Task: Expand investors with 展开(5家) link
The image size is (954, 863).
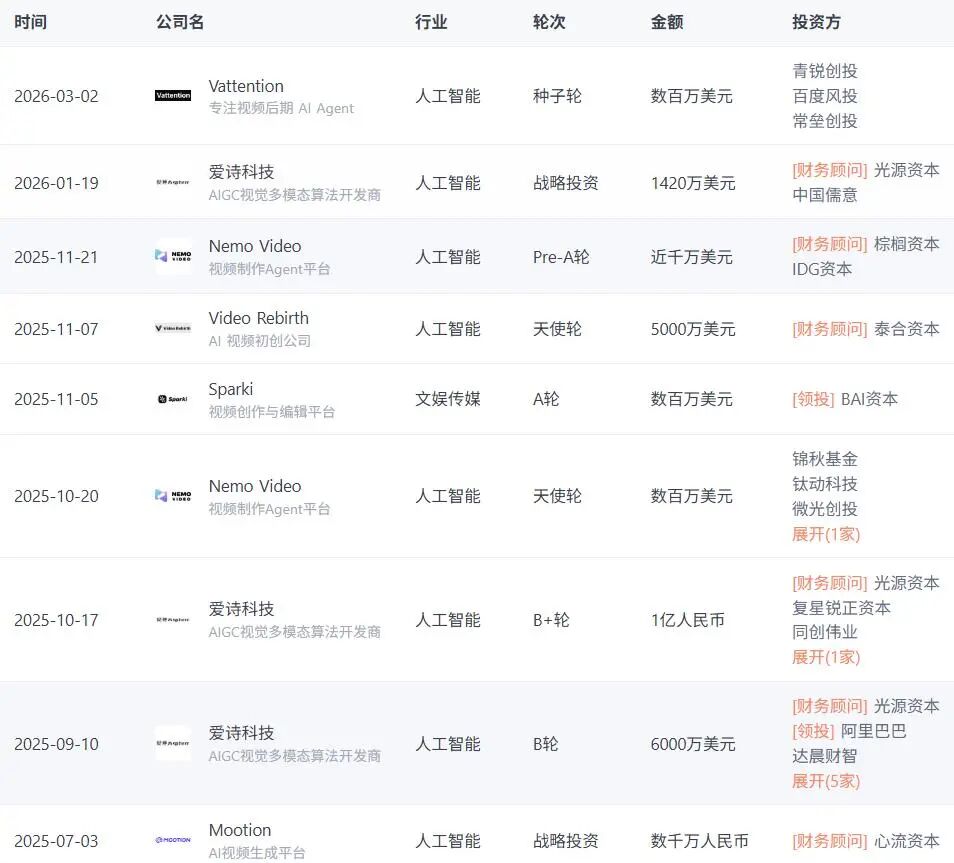Action: click(x=825, y=781)
